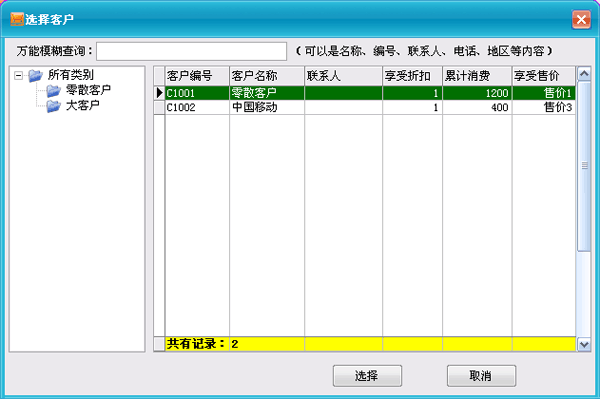600x399 pixels.
Task: Click the folder icon beside 大客户
Action: [54, 106]
